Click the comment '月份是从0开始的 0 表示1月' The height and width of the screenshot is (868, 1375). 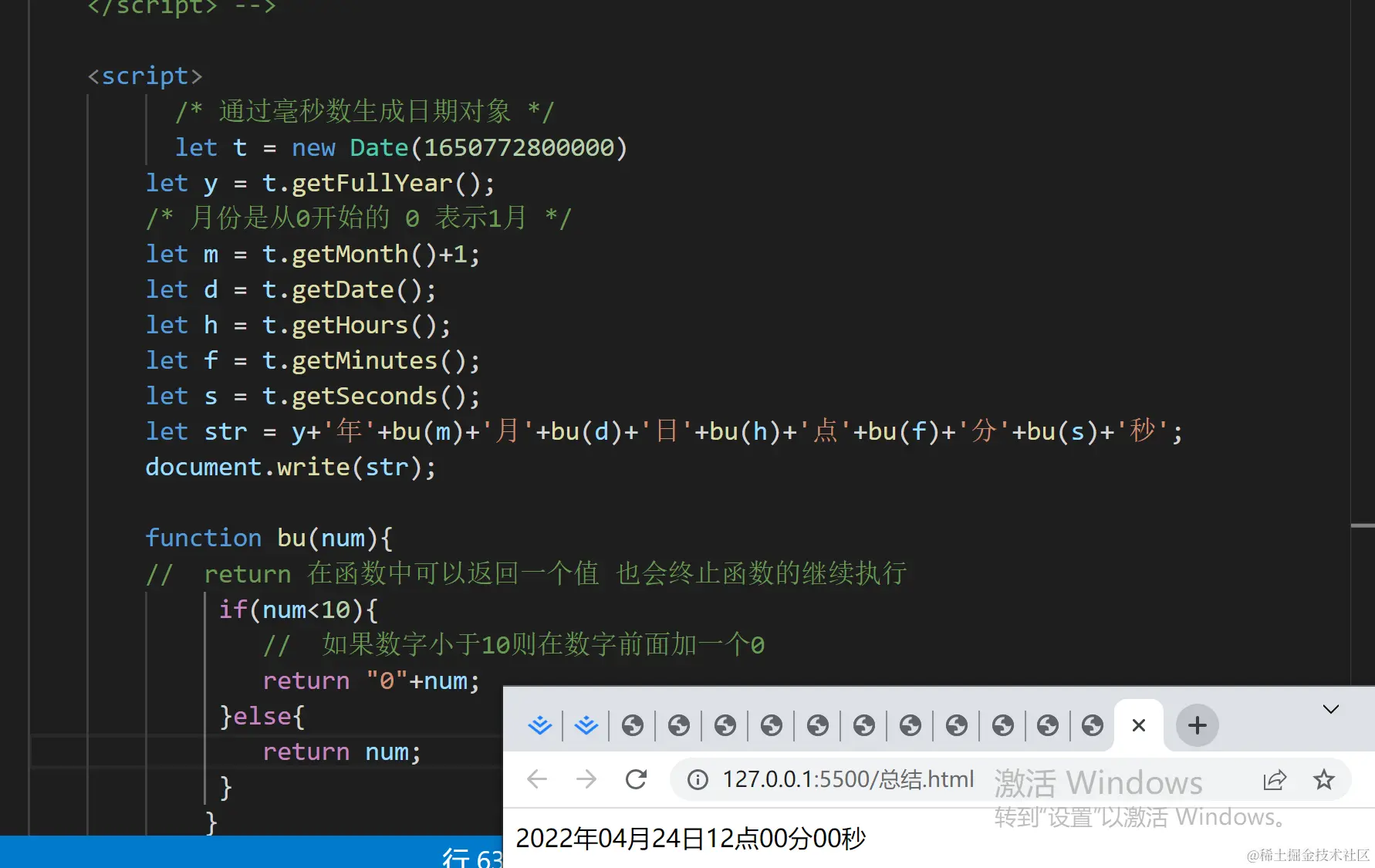pyautogui.click(x=359, y=218)
